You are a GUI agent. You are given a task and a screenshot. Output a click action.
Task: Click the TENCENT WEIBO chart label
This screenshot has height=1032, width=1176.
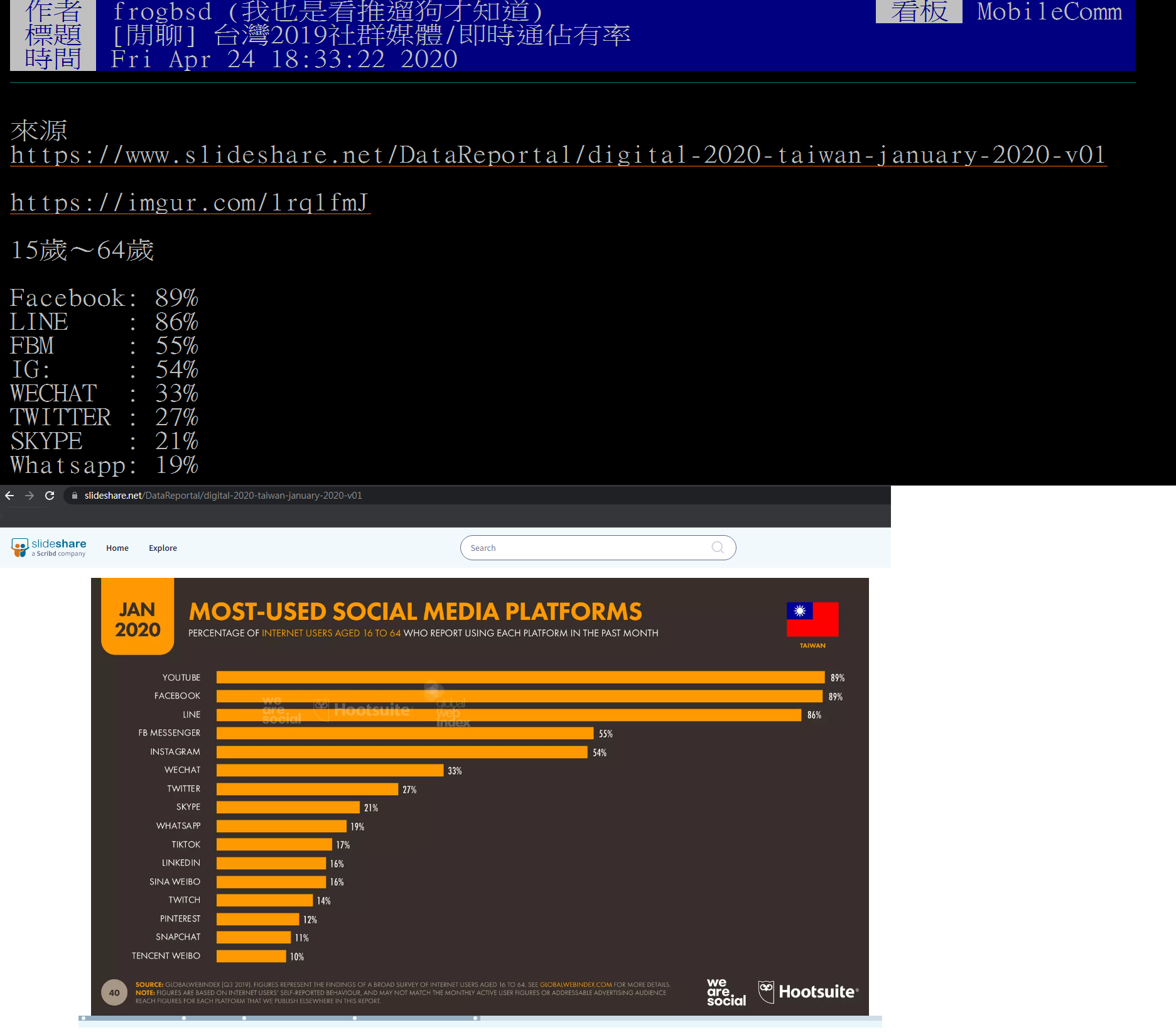pyautogui.click(x=166, y=956)
